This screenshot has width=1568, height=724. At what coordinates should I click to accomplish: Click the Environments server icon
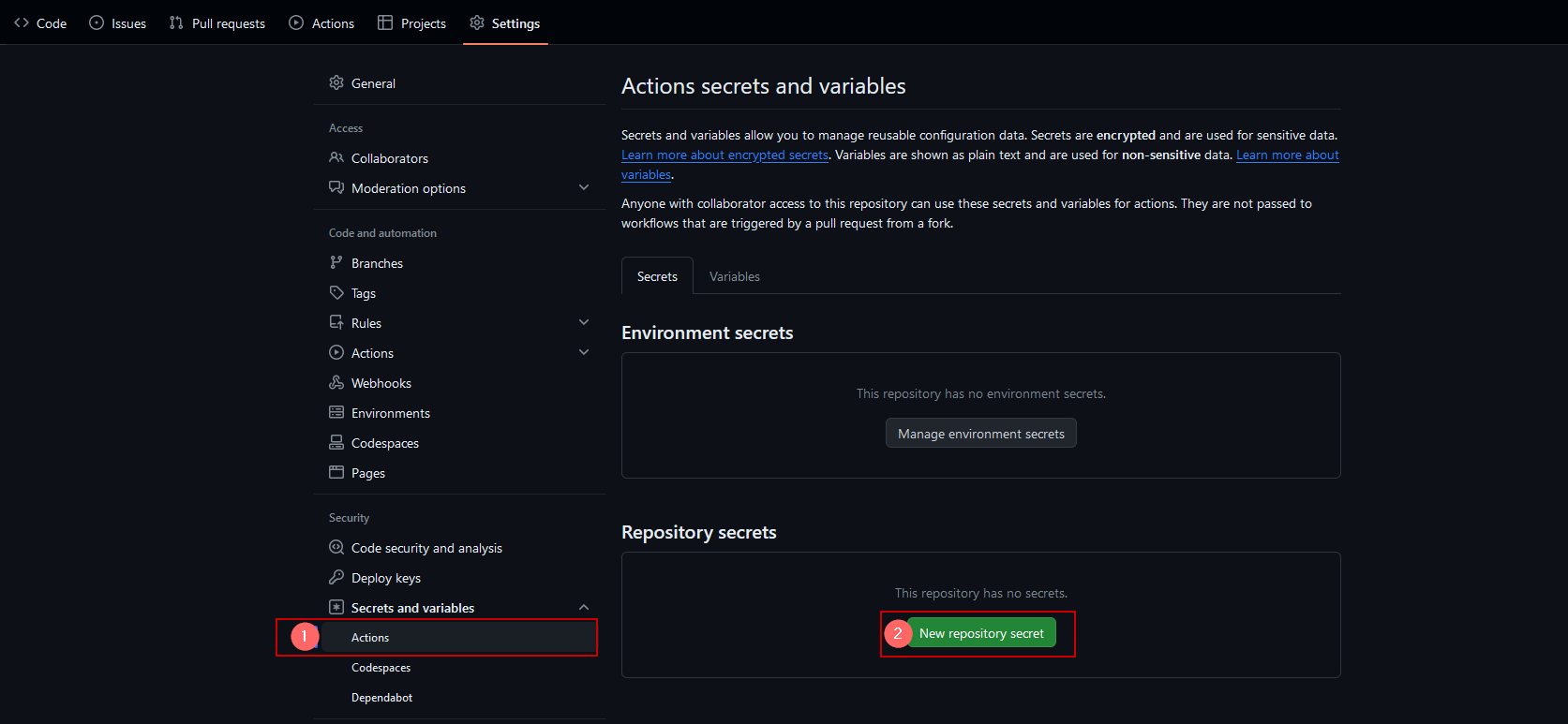pyautogui.click(x=336, y=413)
